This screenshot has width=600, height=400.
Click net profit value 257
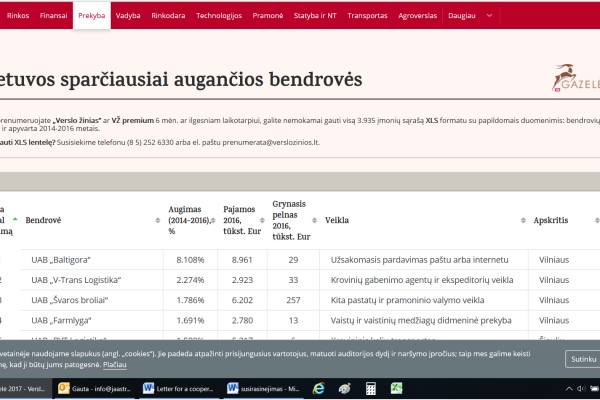[293, 300]
